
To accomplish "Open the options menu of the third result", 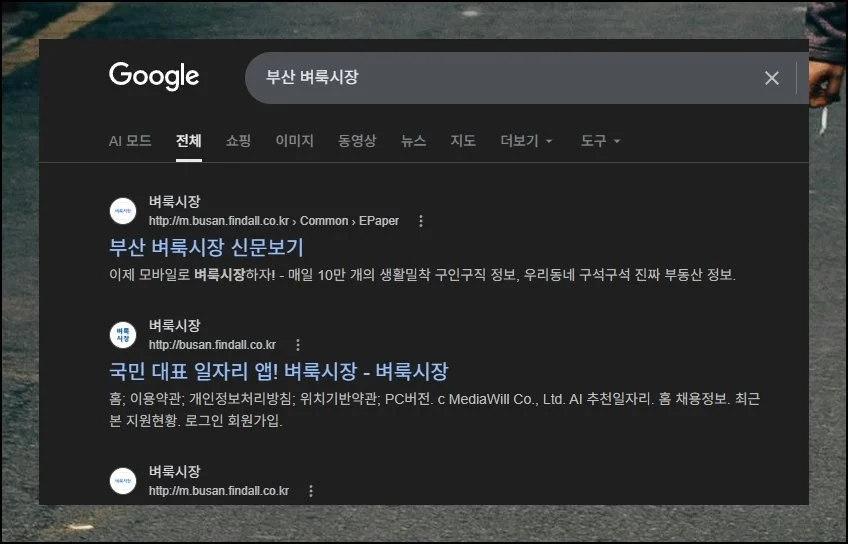I will pyautogui.click(x=311, y=491).
